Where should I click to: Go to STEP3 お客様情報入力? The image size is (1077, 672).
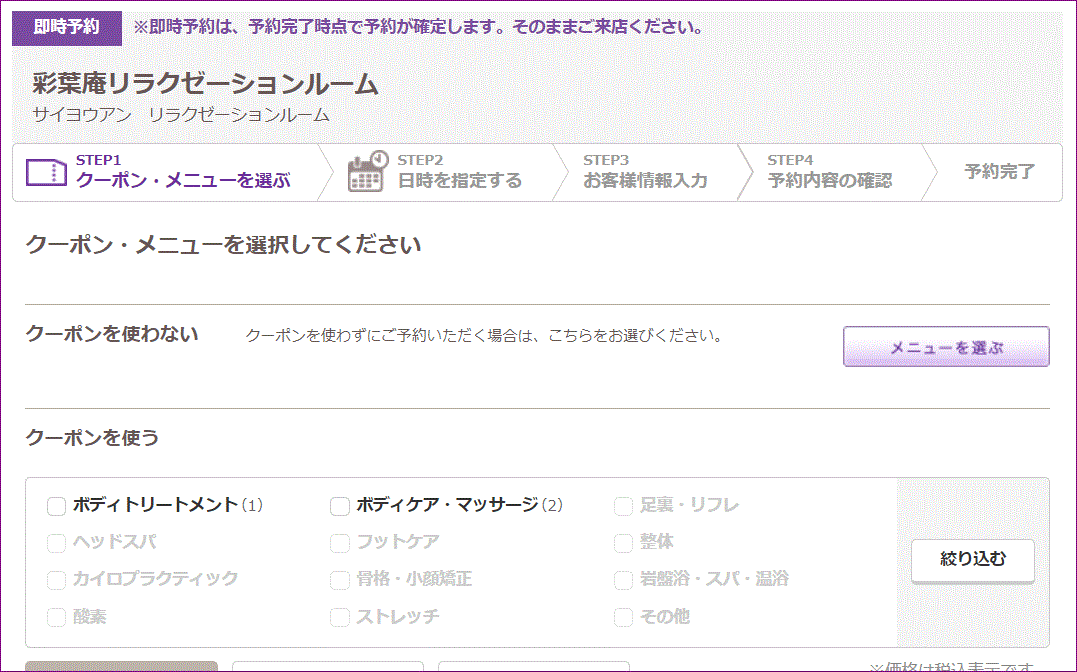(645, 172)
